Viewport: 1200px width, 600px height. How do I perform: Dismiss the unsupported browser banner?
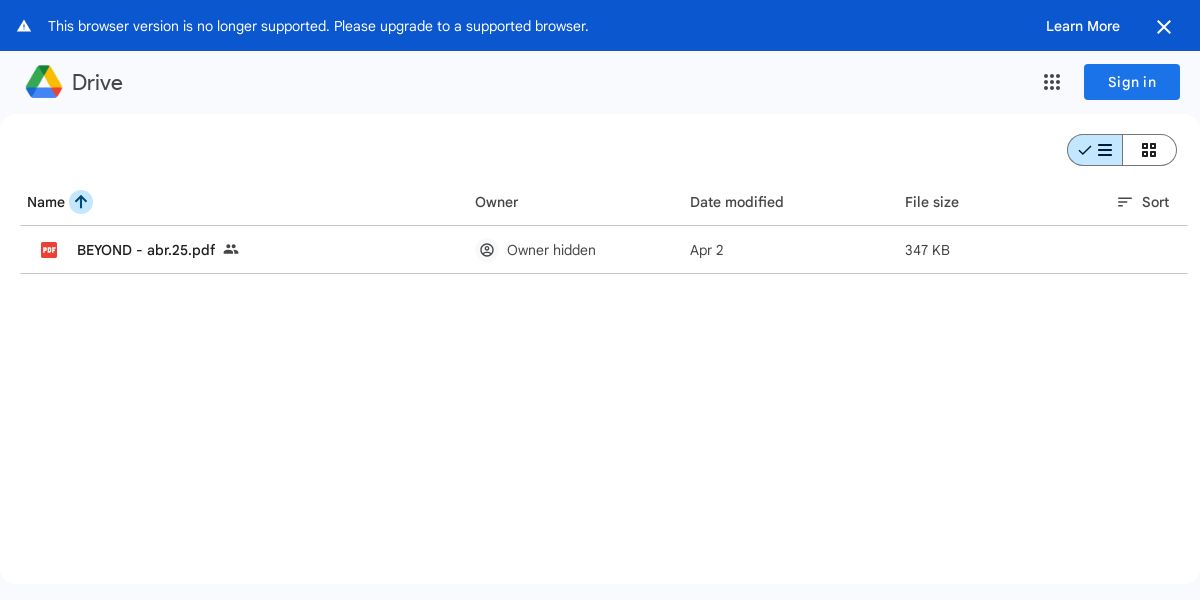tap(1163, 27)
